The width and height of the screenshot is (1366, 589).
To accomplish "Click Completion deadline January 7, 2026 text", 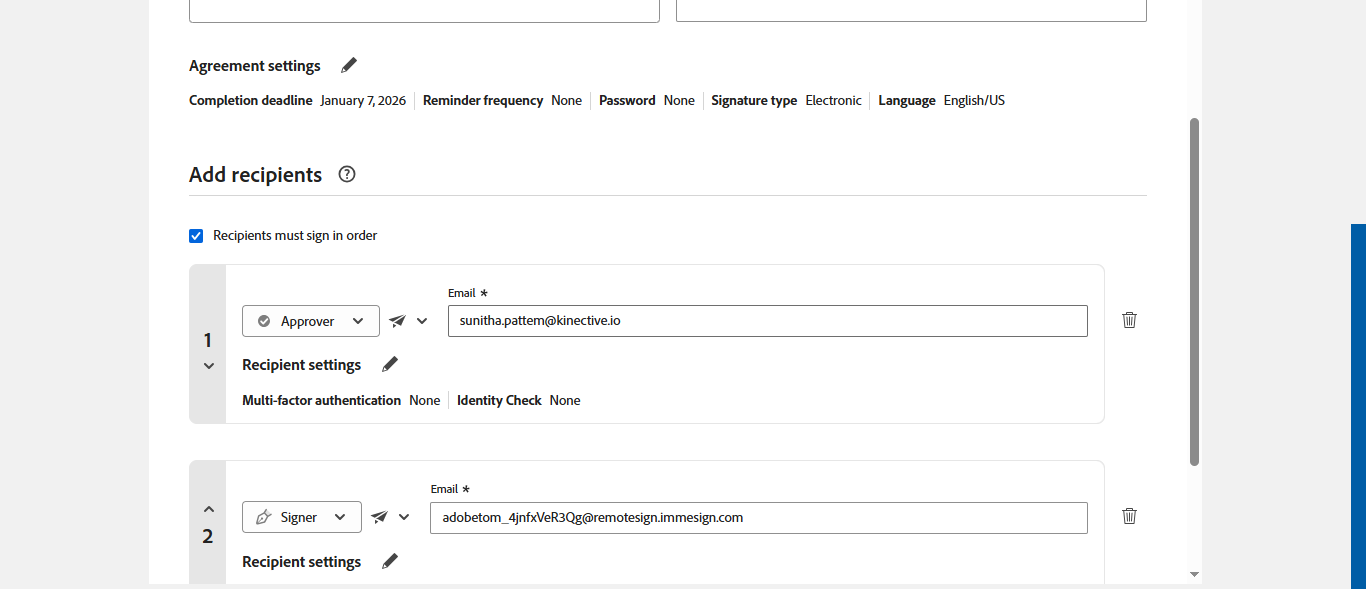I will (297, 100).
